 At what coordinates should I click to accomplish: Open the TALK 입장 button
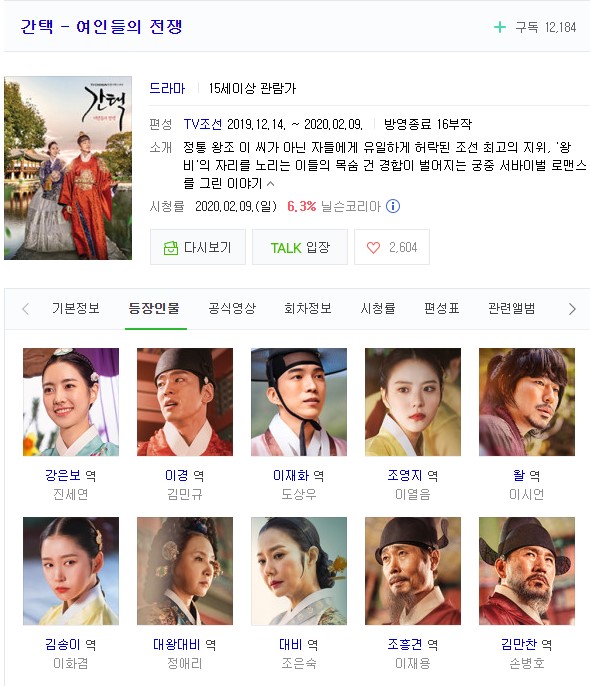pyautogui.click(x=300, y=247)
